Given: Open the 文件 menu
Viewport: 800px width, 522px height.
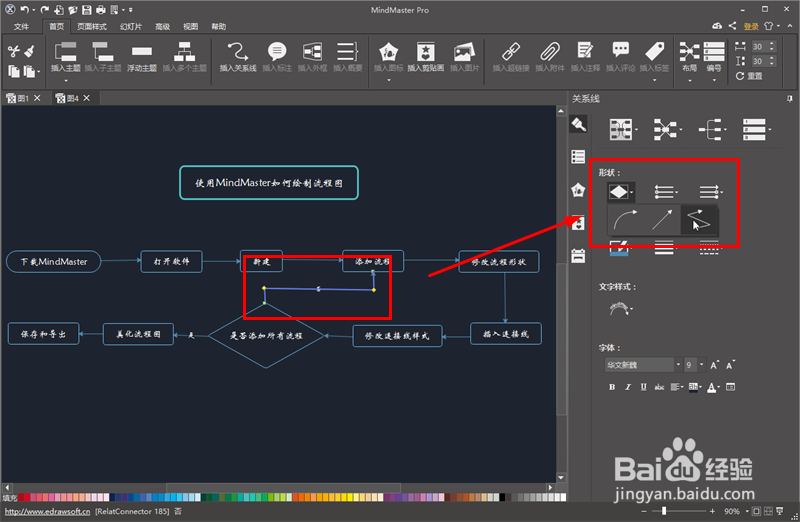Looking at the screenshot, I should point(21,26).
